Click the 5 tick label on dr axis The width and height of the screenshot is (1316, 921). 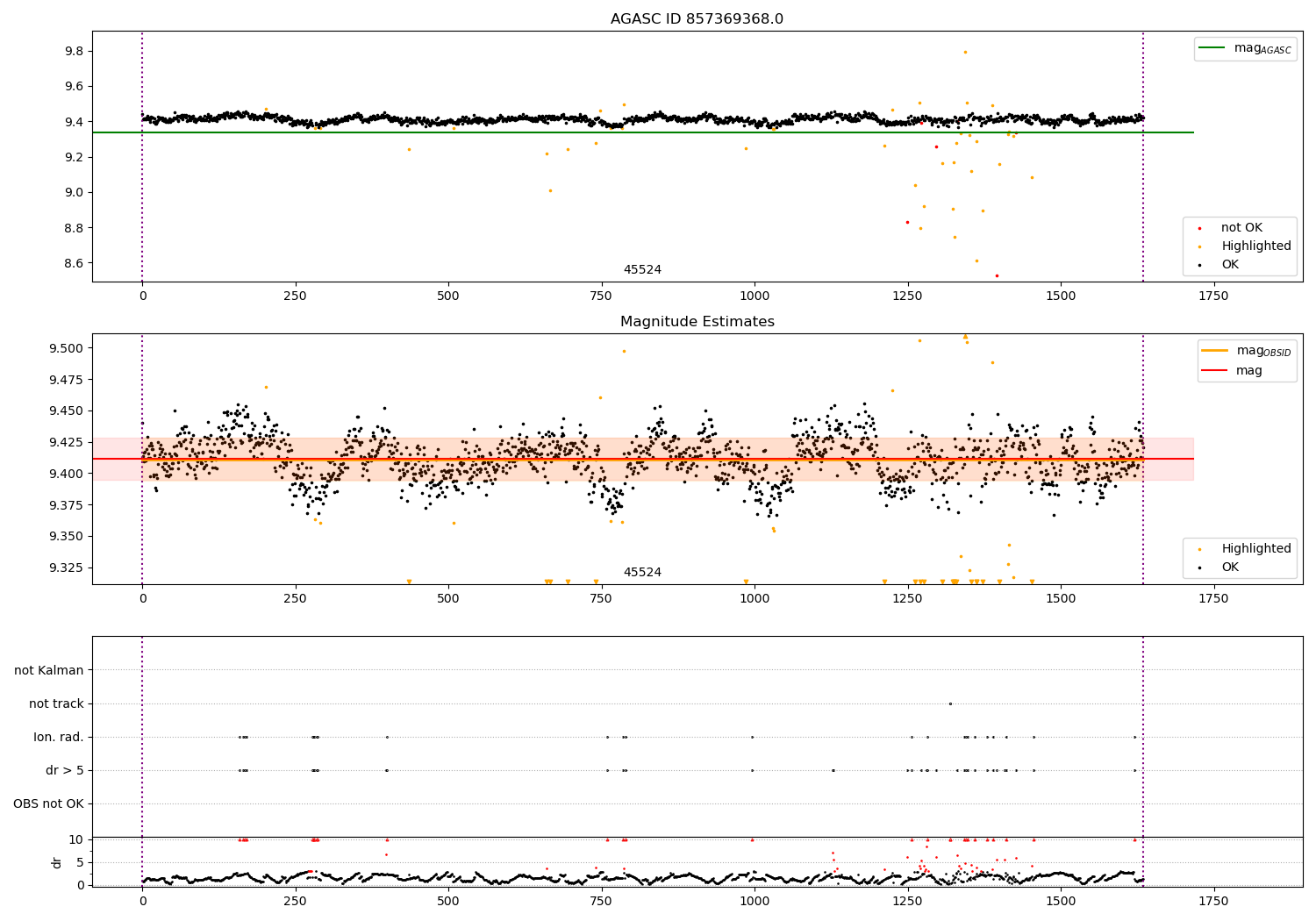pos(80,862)
